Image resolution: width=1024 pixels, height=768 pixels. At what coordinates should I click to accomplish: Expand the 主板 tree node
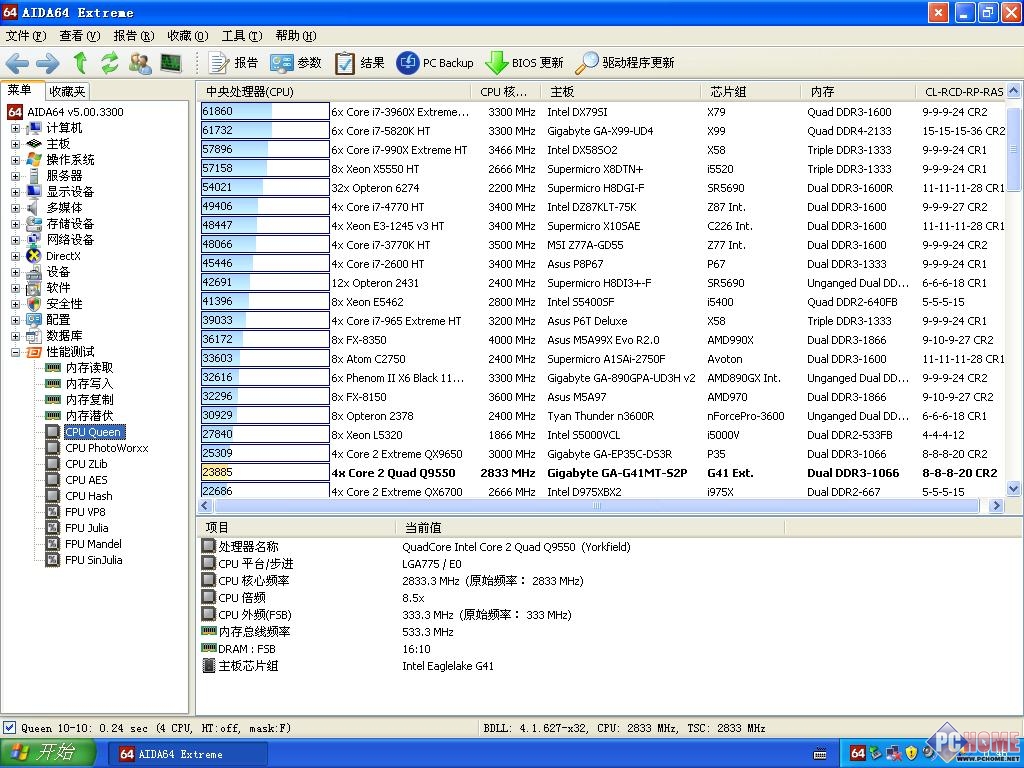(x=15, y=144)
